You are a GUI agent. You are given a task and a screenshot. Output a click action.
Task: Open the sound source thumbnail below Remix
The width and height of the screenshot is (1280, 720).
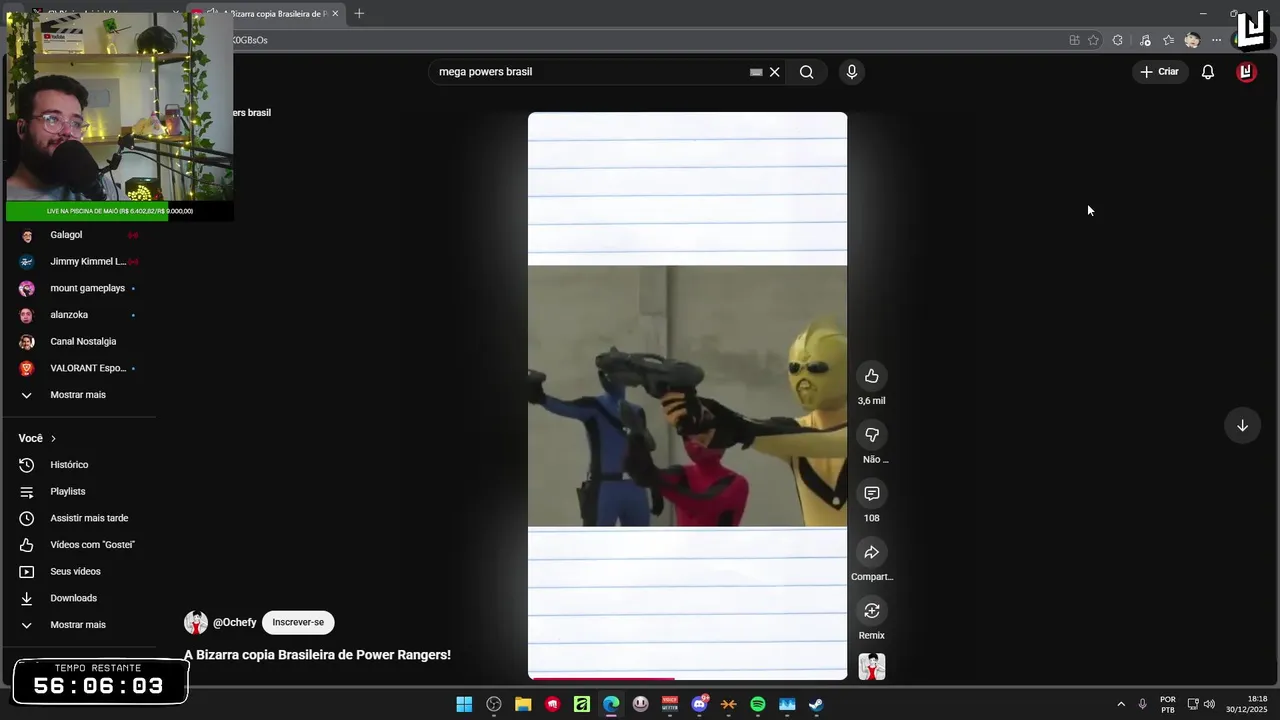(x=872, y=667)
